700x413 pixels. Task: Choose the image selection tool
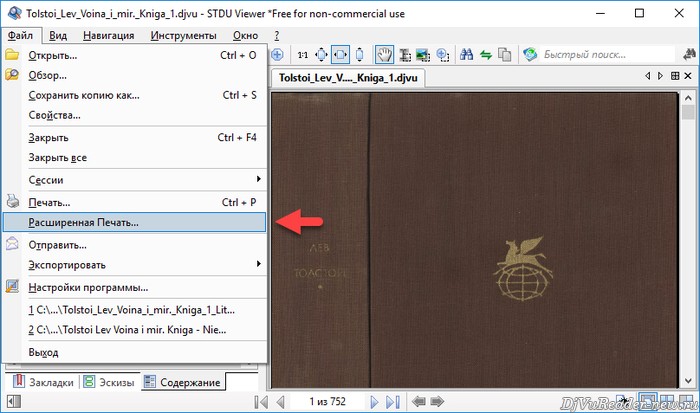(423, 55)
